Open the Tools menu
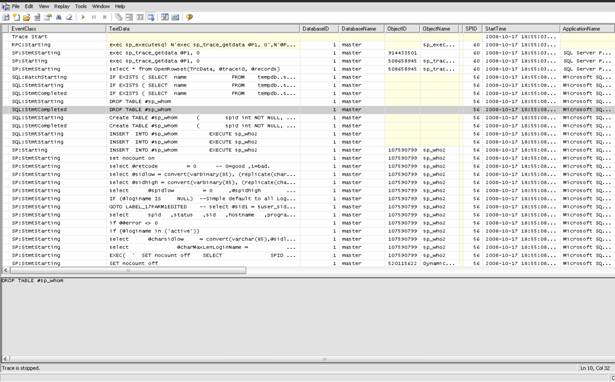This screenshot has height=382, width=615. [x=81, y=6]
